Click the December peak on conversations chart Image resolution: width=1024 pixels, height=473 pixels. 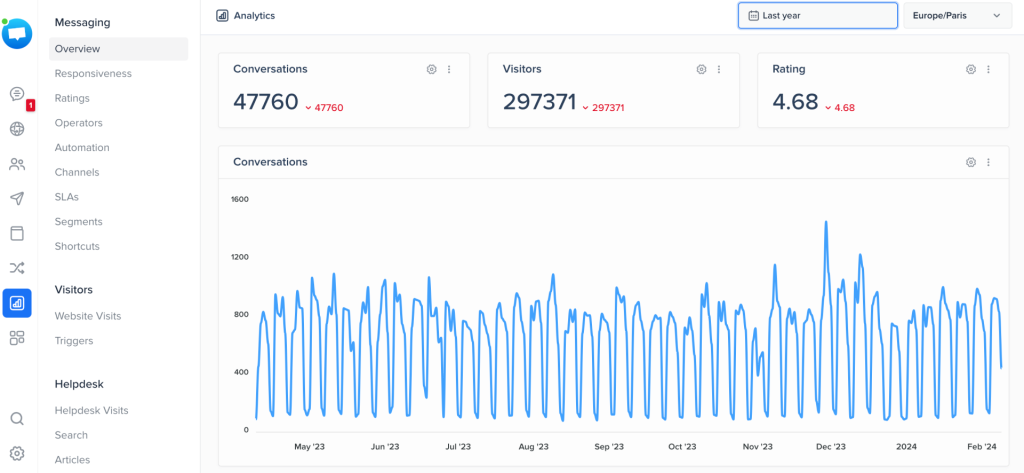(826, 222)
